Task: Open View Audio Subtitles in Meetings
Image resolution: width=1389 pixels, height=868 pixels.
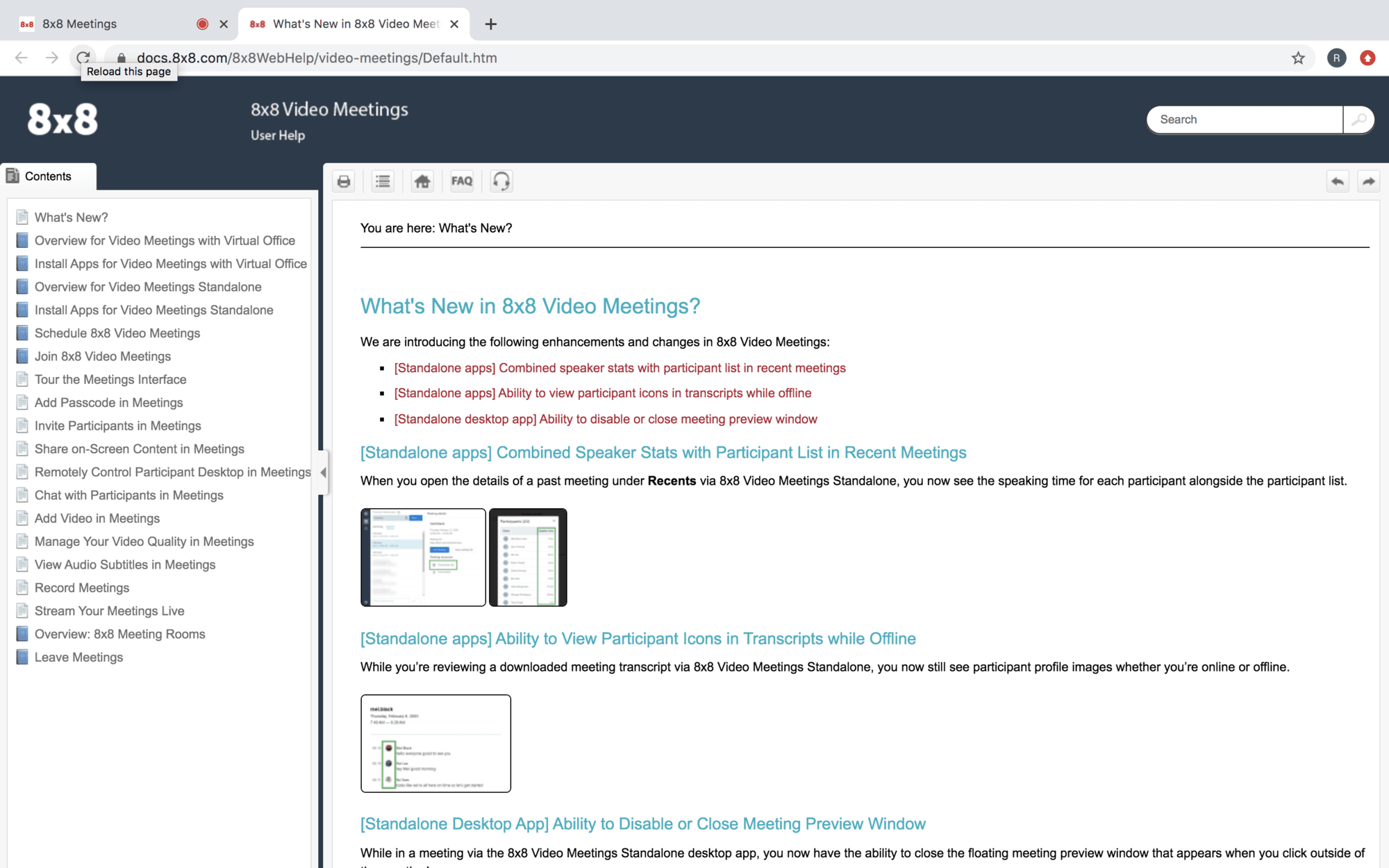Action: coord(124,565)
